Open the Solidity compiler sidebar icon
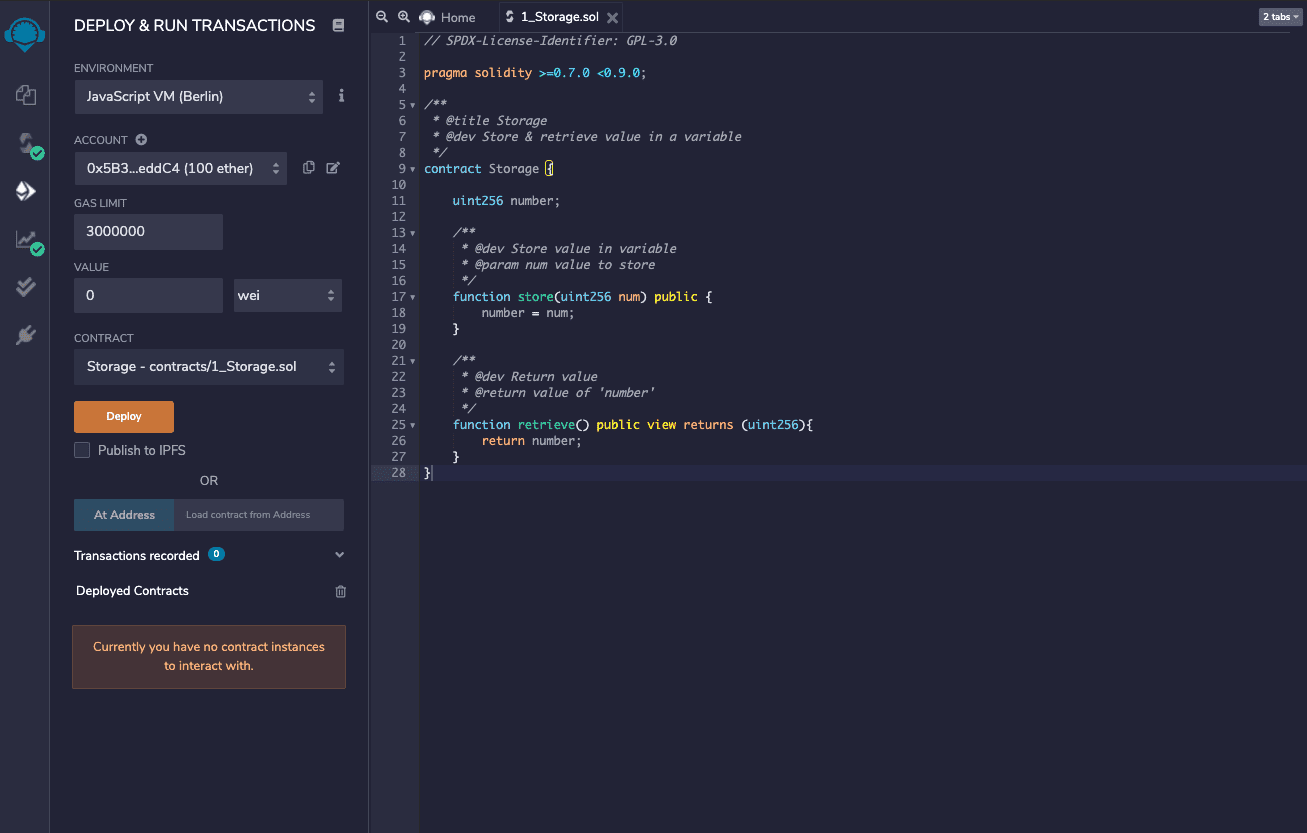 coord(25,143)
